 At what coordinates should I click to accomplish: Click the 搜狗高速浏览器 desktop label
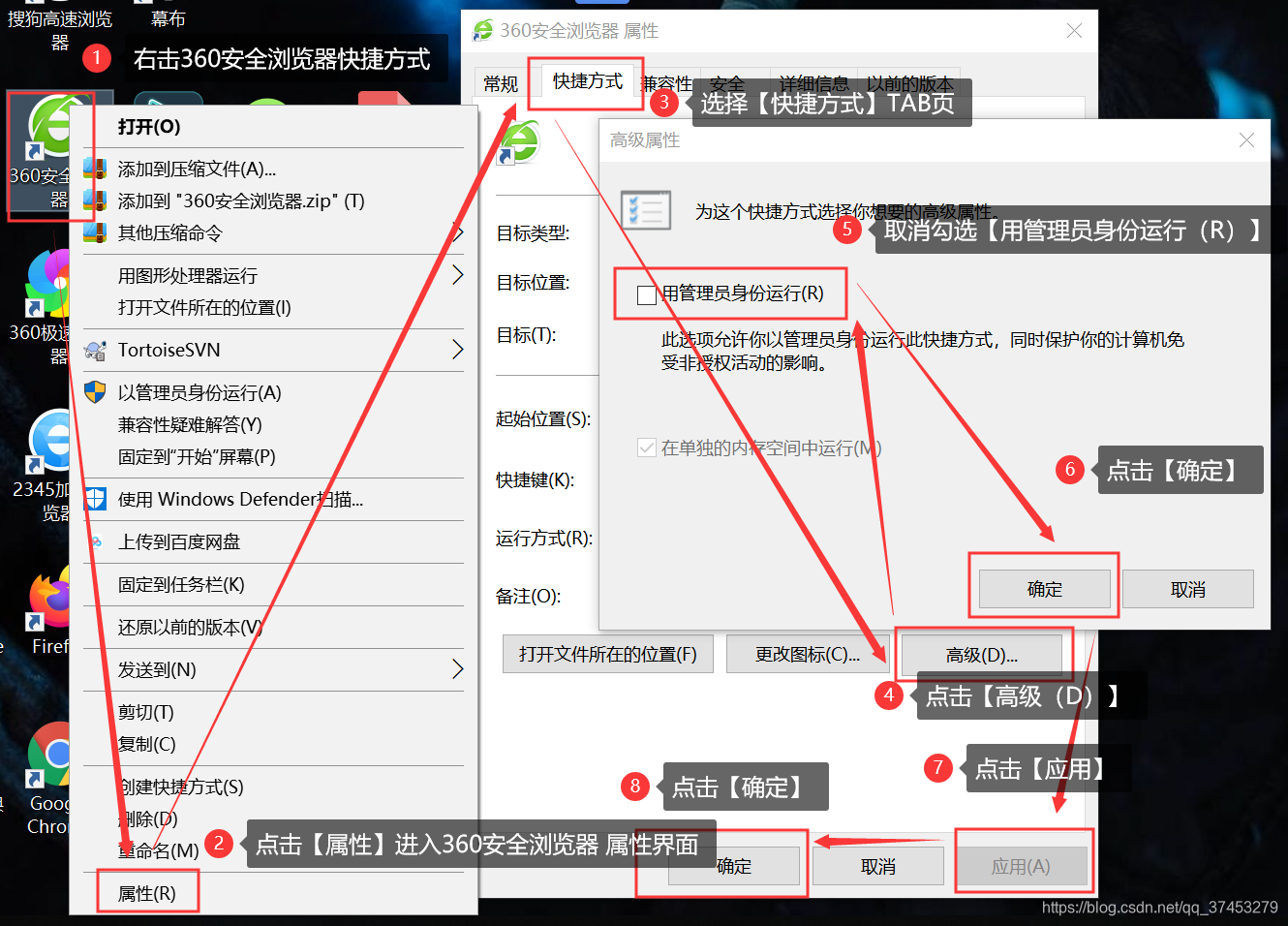60,30
